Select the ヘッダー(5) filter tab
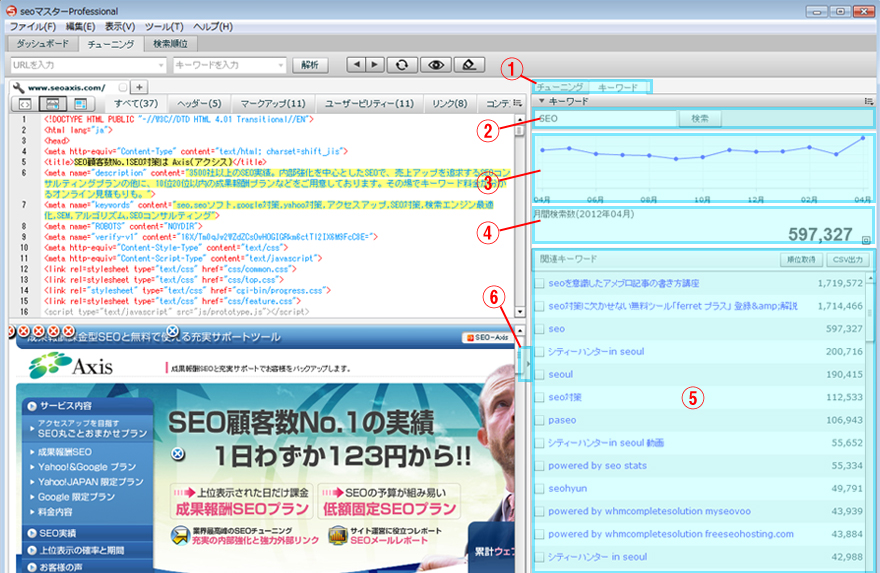 click(199, 104)
